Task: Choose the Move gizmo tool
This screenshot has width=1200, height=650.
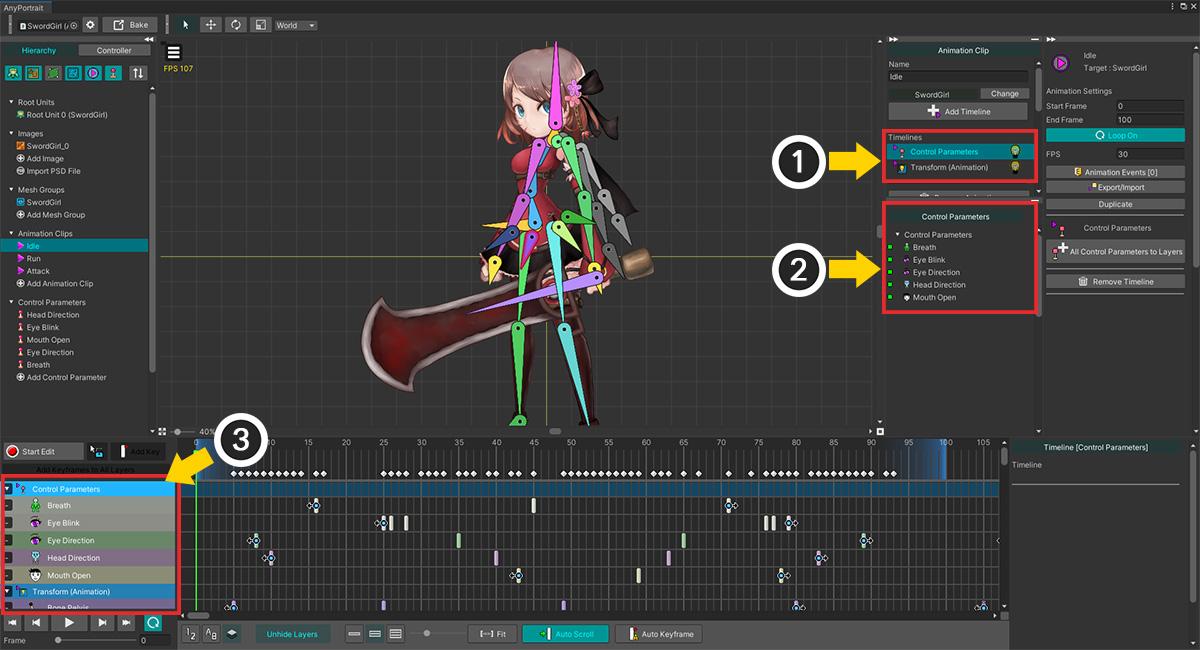Action: (211, 25)
